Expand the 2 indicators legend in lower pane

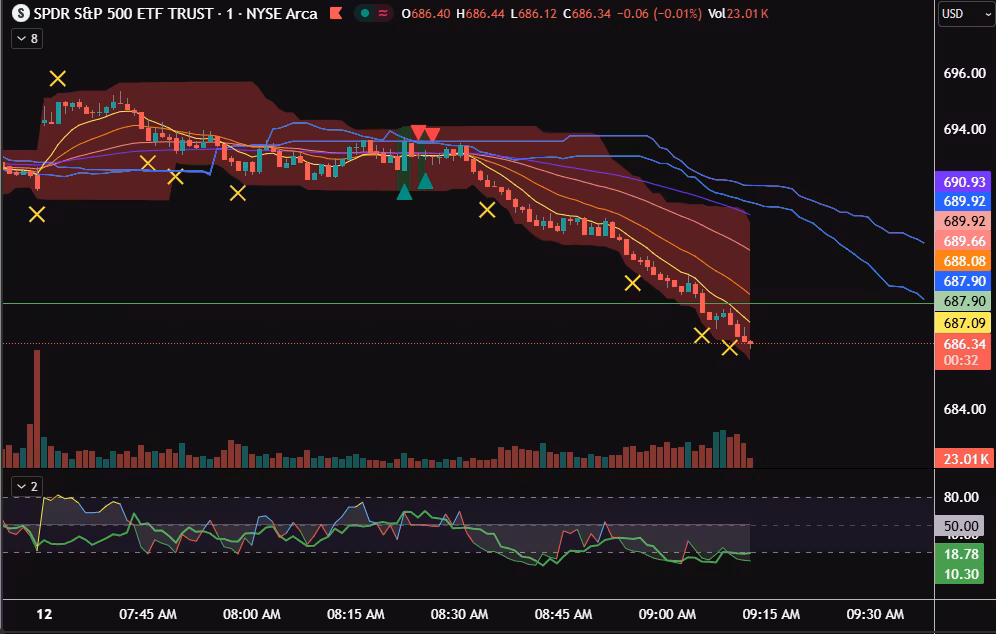point(26,486)
